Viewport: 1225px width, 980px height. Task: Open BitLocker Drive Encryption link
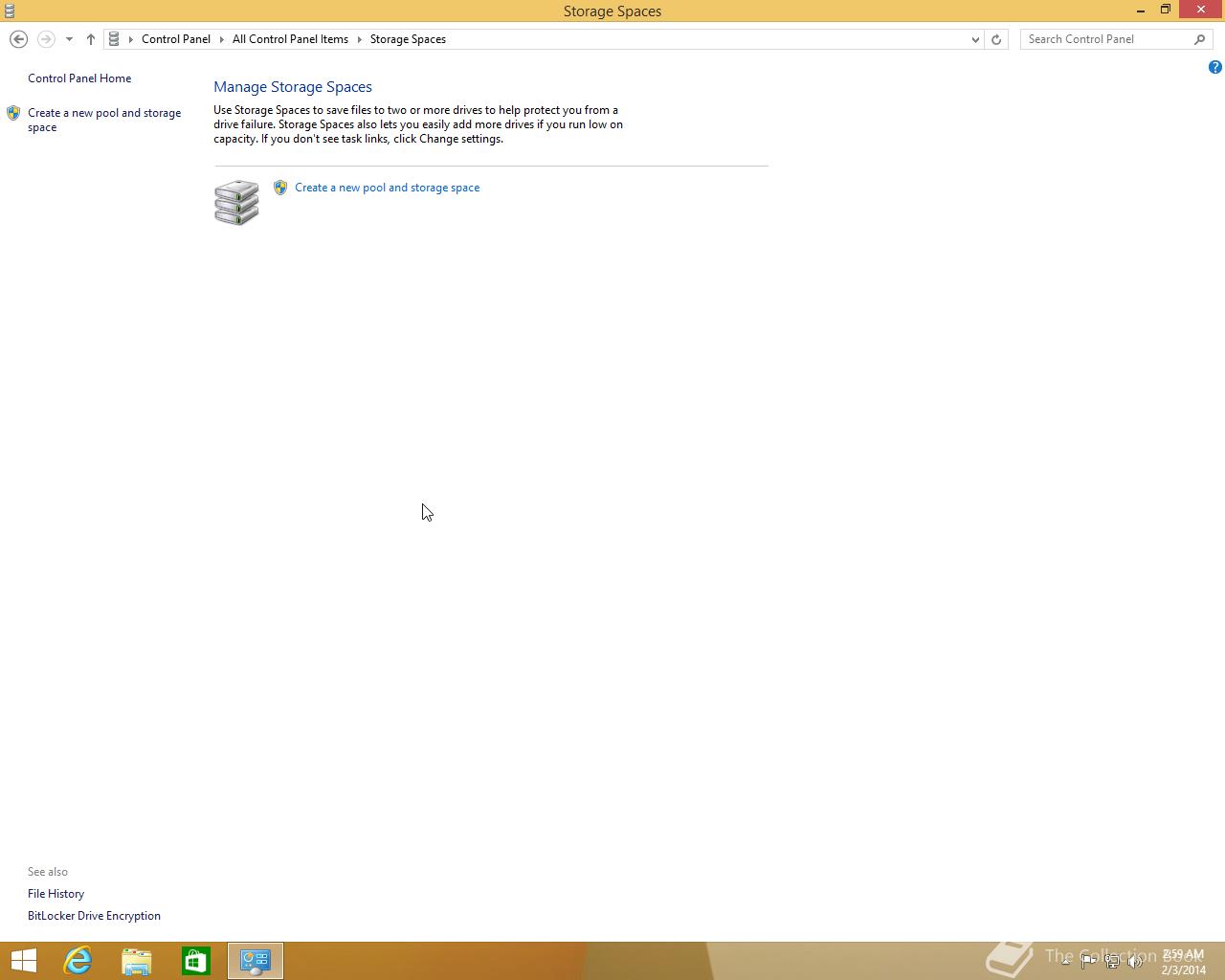tap(94, 916)
